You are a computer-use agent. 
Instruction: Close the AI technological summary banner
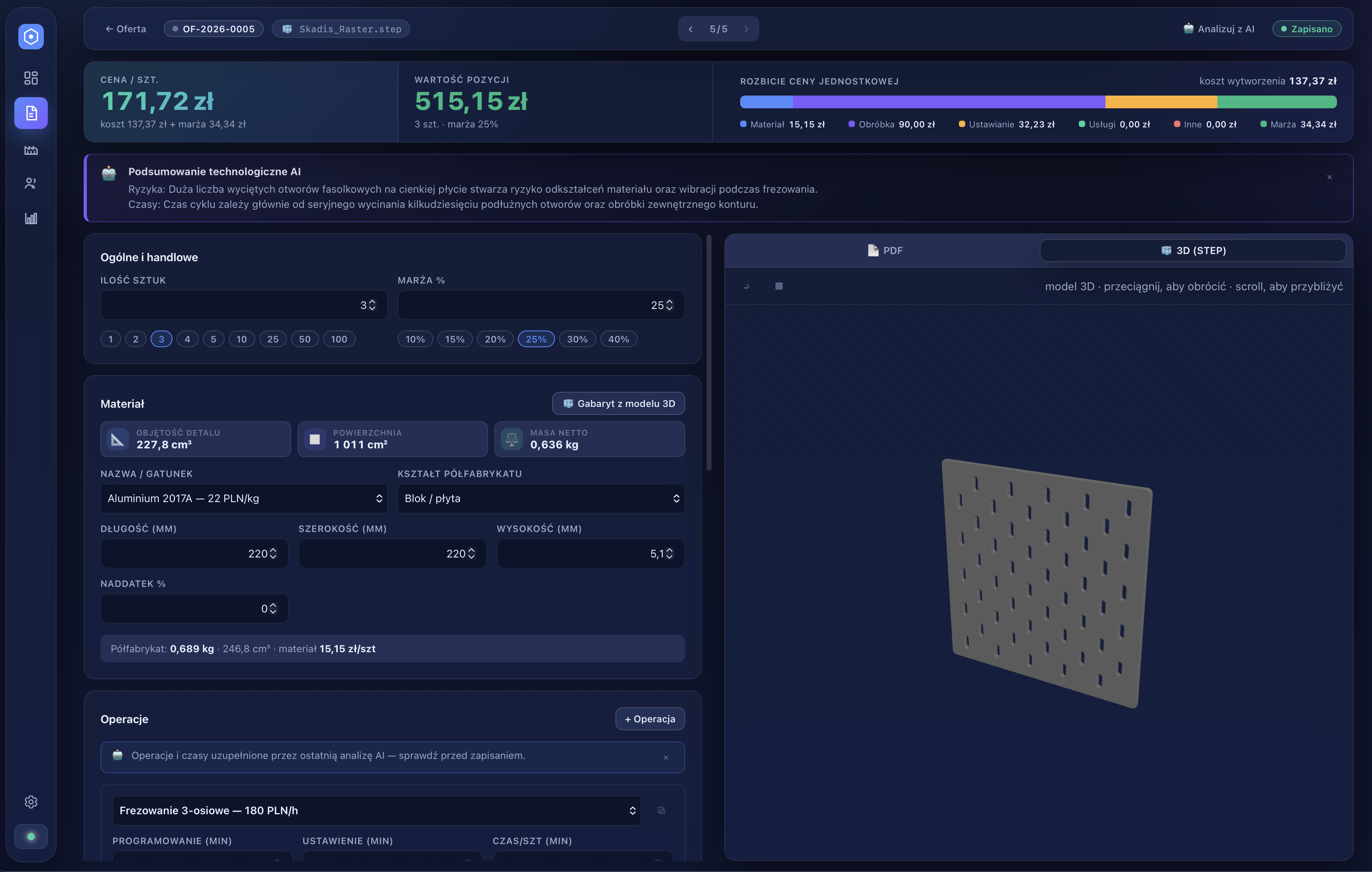click(x=1330, y=177)
